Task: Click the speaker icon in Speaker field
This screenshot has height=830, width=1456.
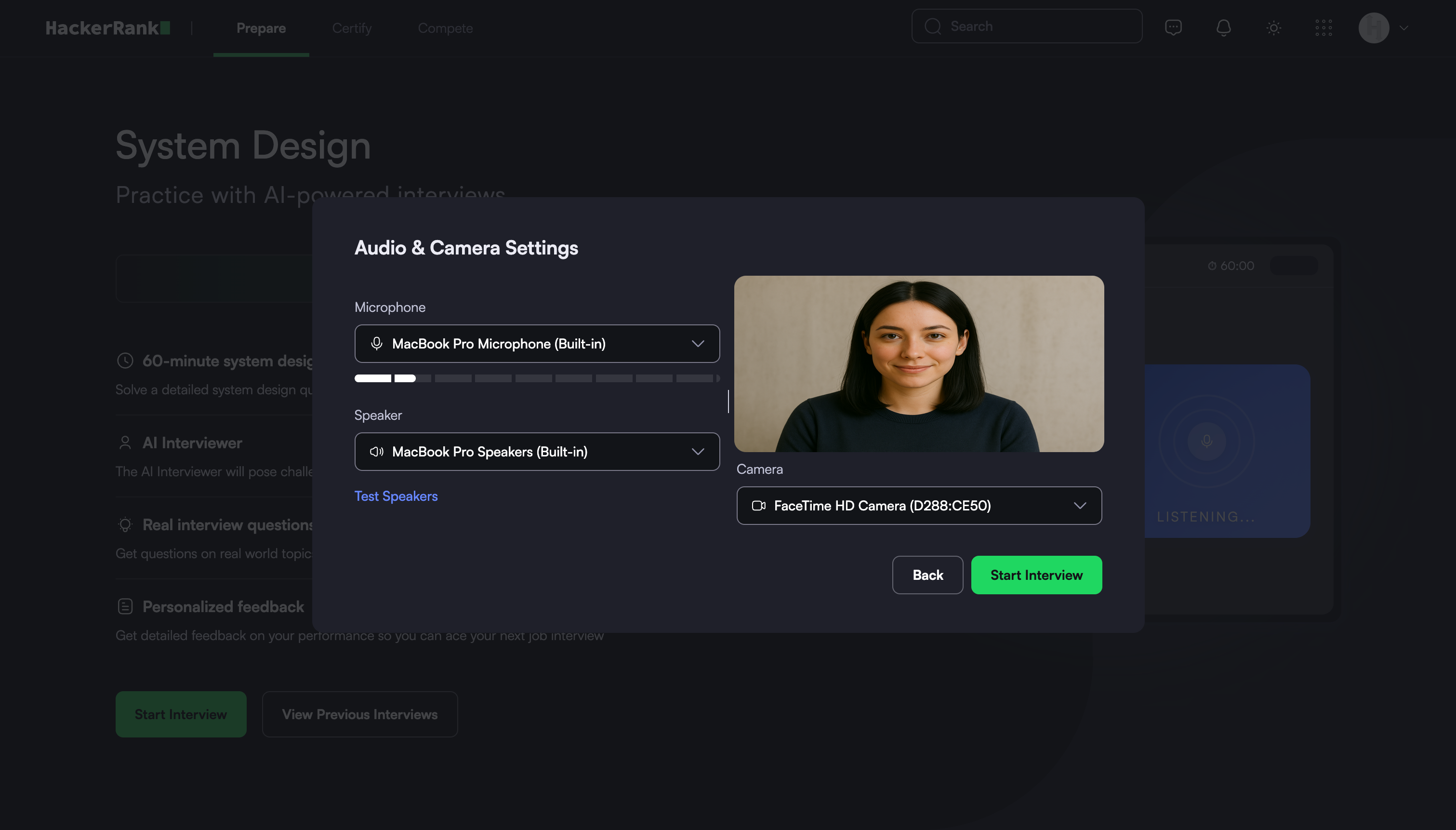Action: click(377, 452)
